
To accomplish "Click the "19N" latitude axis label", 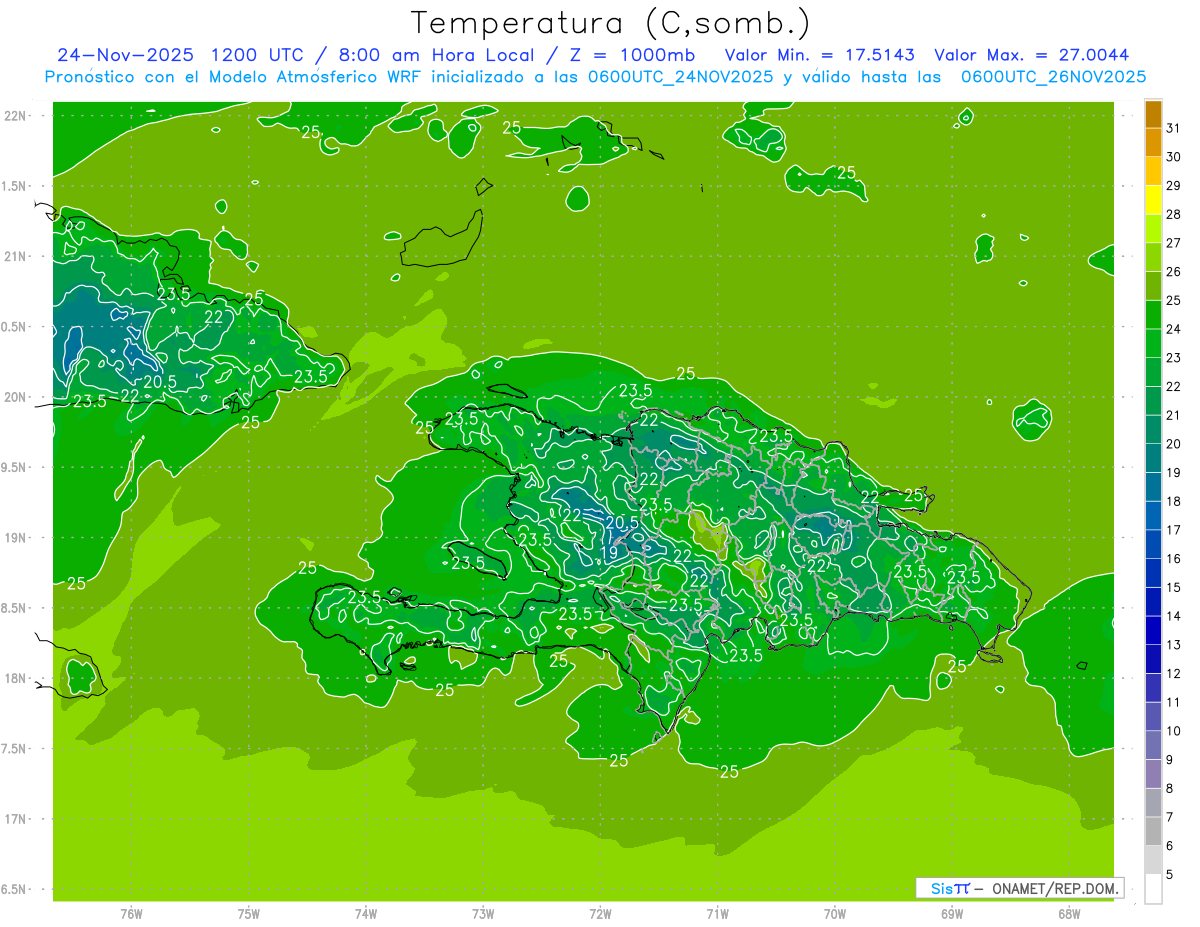I will (x=17, y=538).
